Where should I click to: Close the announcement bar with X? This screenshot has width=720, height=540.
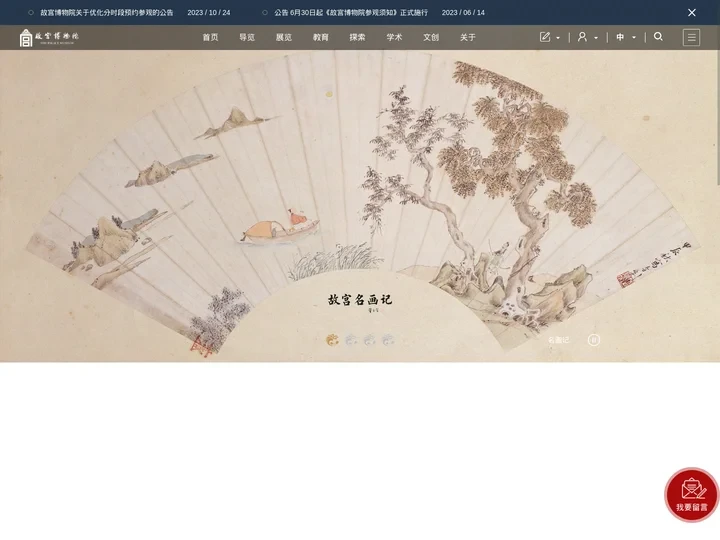click(692, 12)
